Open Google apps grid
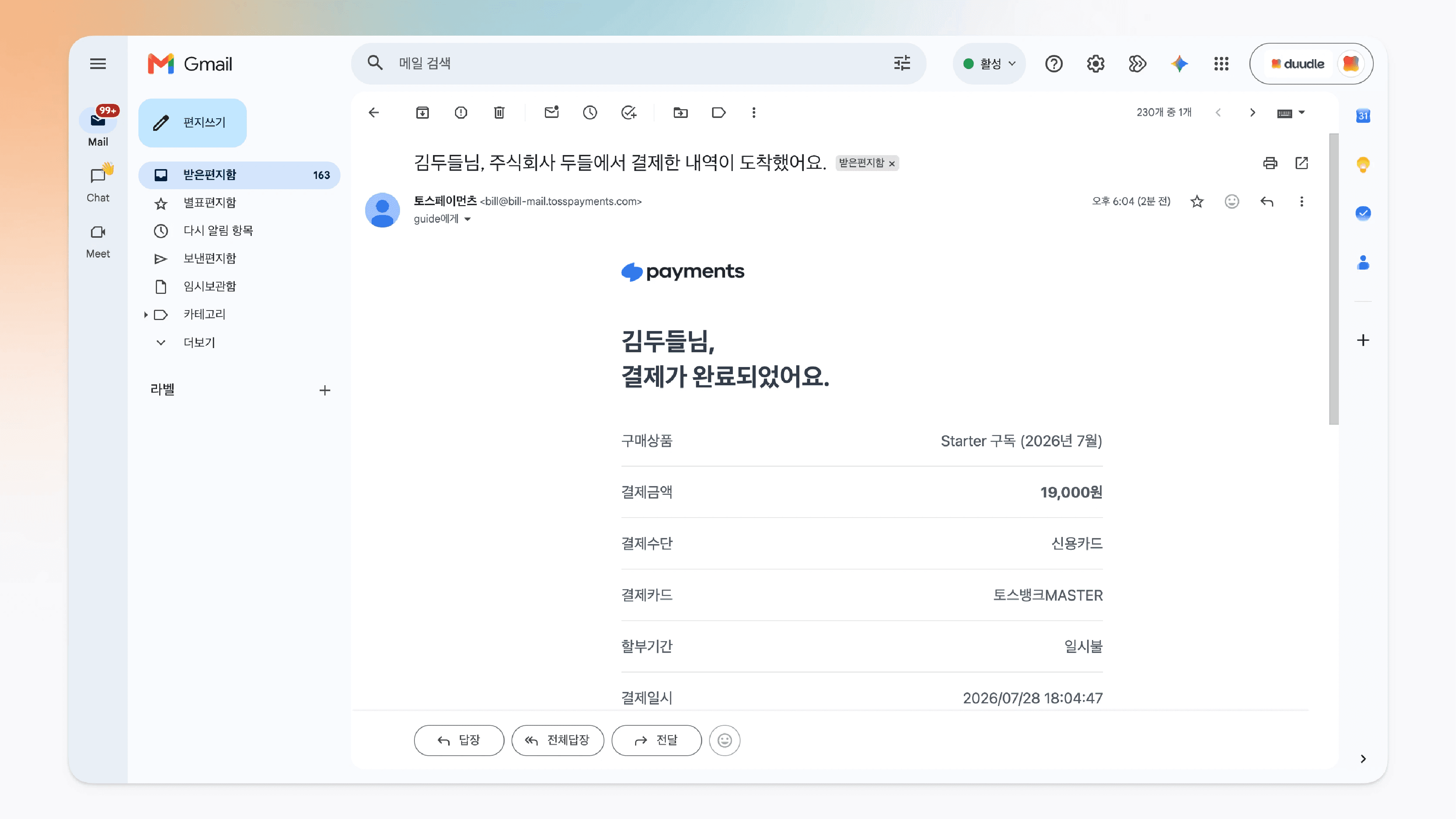 coord(1221,64)
